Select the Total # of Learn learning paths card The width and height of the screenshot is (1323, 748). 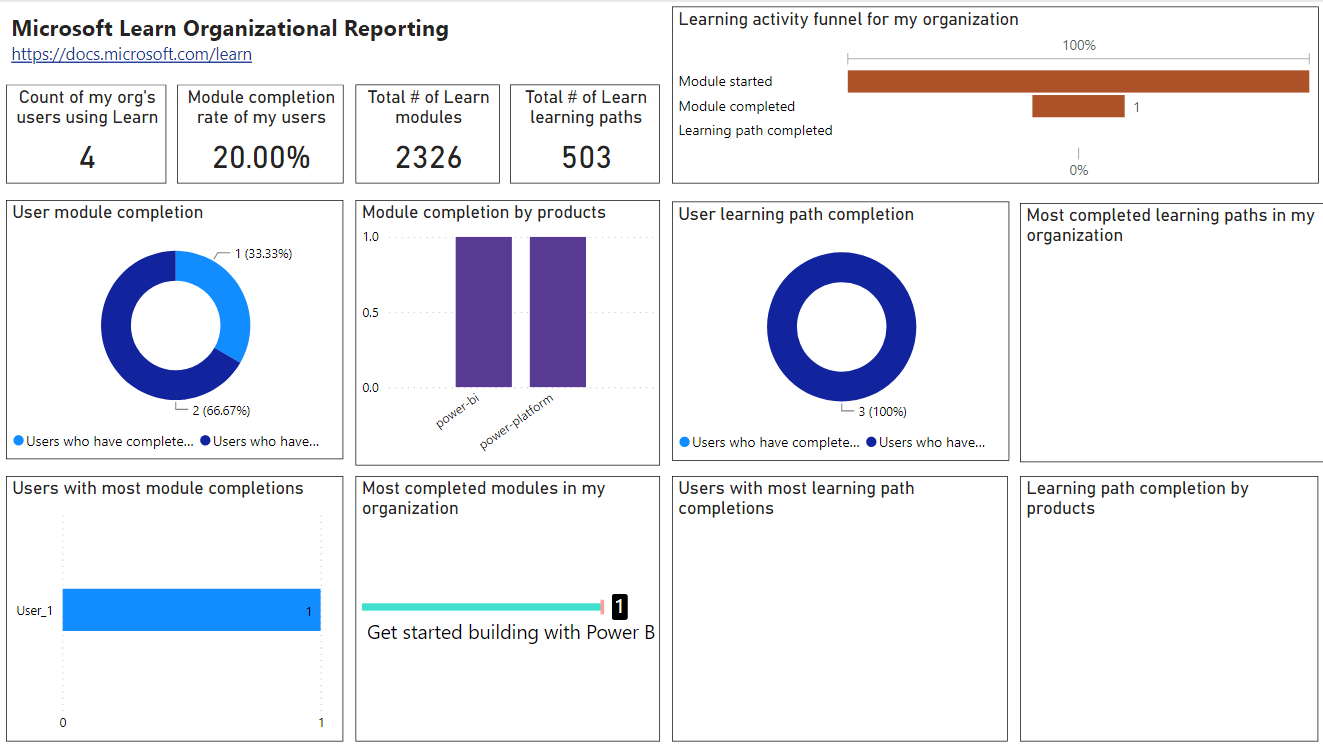tap(584, 134)
